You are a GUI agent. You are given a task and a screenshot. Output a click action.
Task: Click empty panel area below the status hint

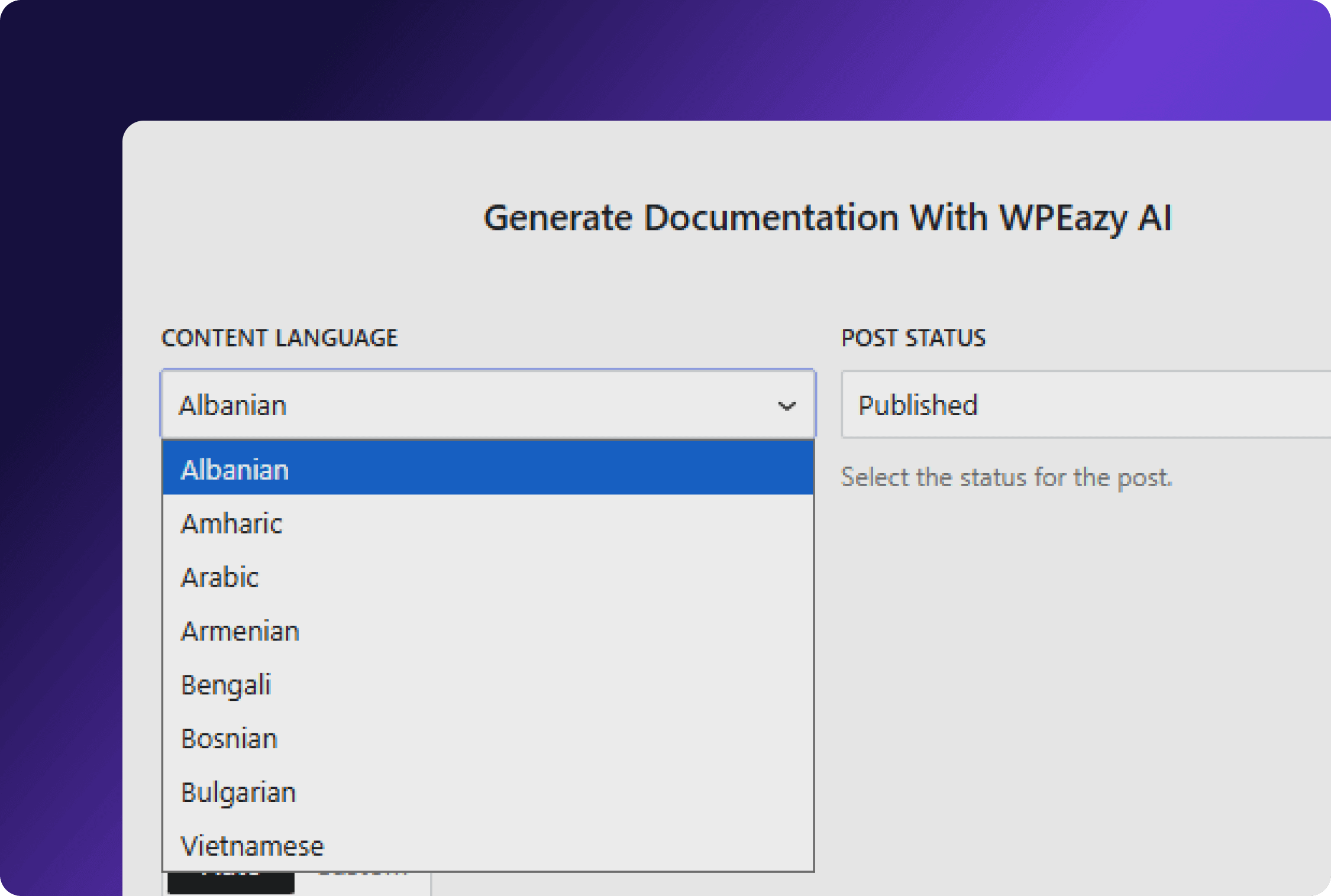(1065, 680)
